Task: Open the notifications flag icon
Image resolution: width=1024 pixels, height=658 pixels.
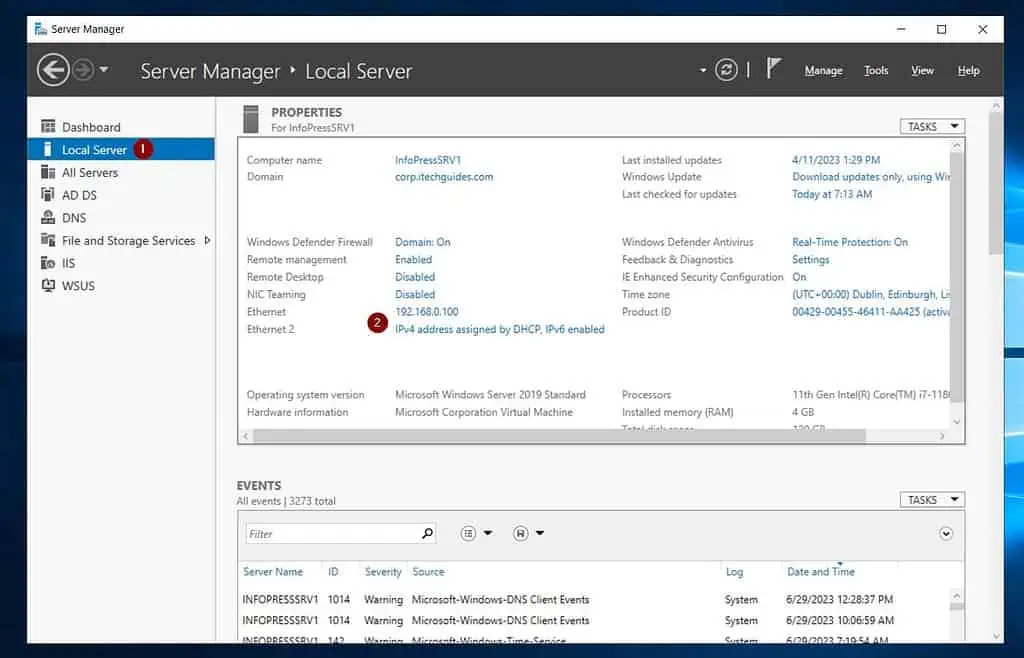Action: (x=773, y=69)
